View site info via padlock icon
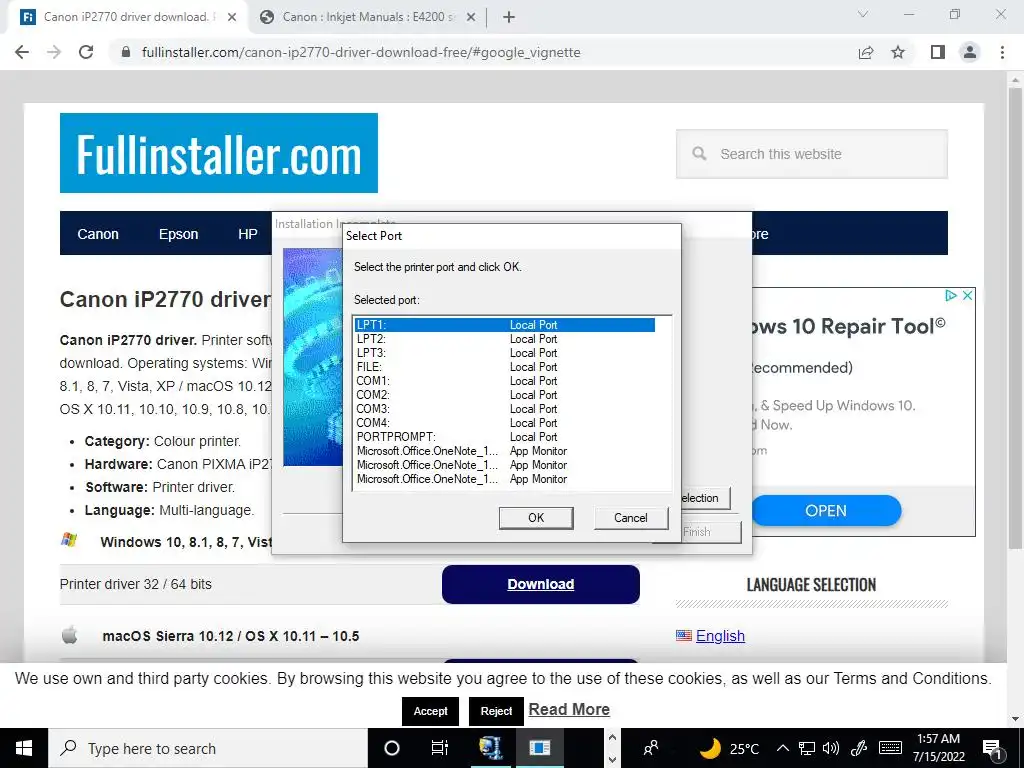This screenshot has width=1024, height=768. pyautogui.click(x=126, y=52)
